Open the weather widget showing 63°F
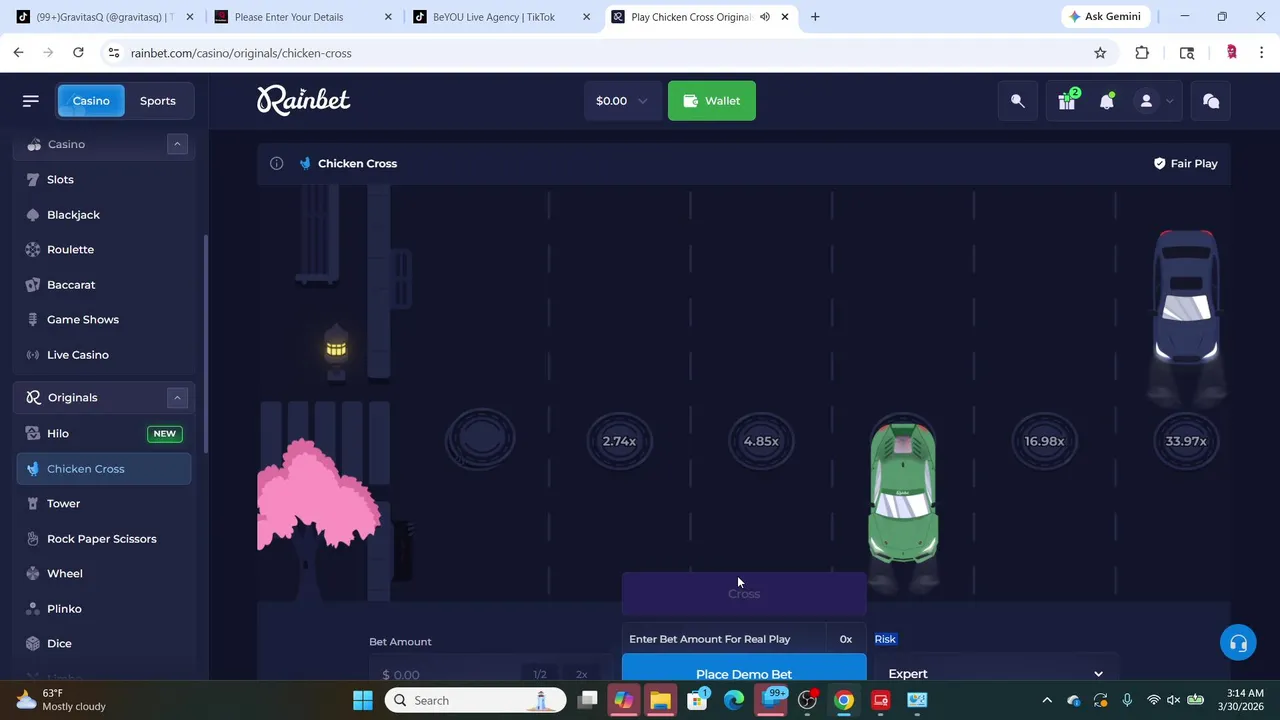This screenshot has width=1280, height=720. (62, 700)
